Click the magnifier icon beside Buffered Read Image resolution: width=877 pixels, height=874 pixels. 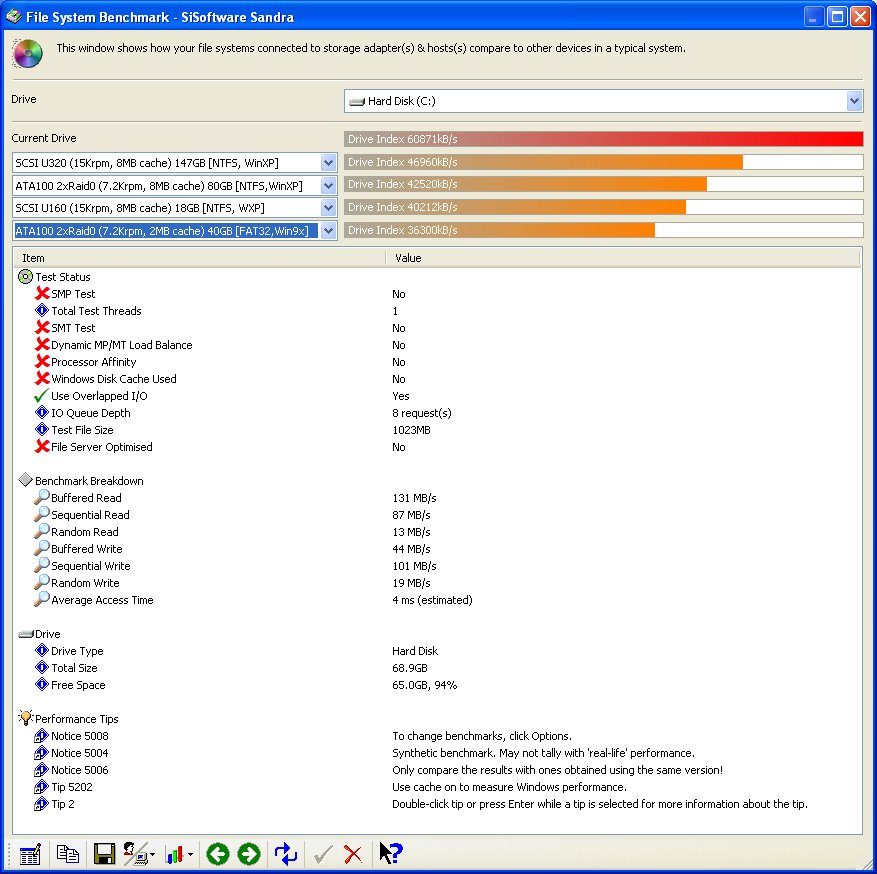pos(41,497)
